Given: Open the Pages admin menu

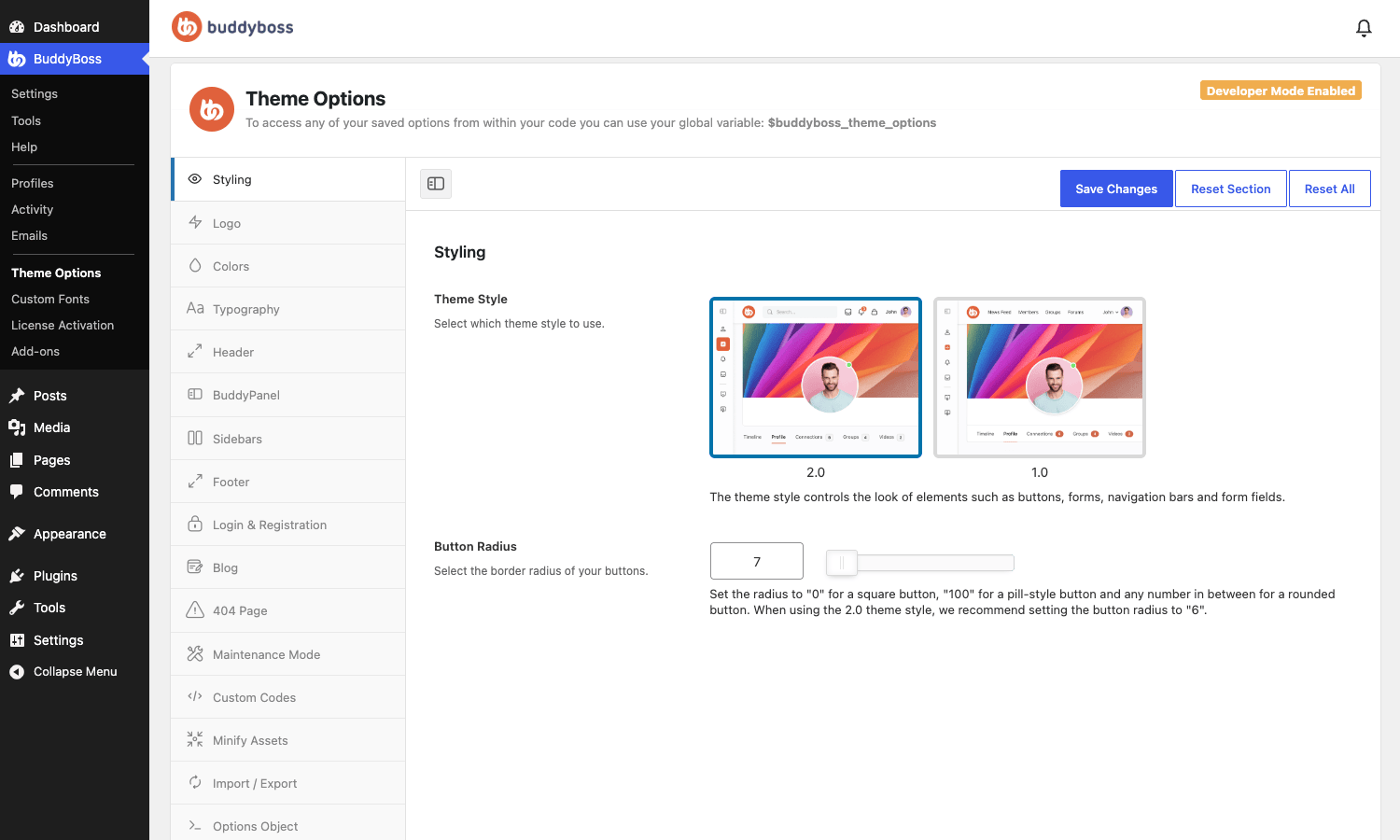Looking at the screenshot, I should [75, 460].
